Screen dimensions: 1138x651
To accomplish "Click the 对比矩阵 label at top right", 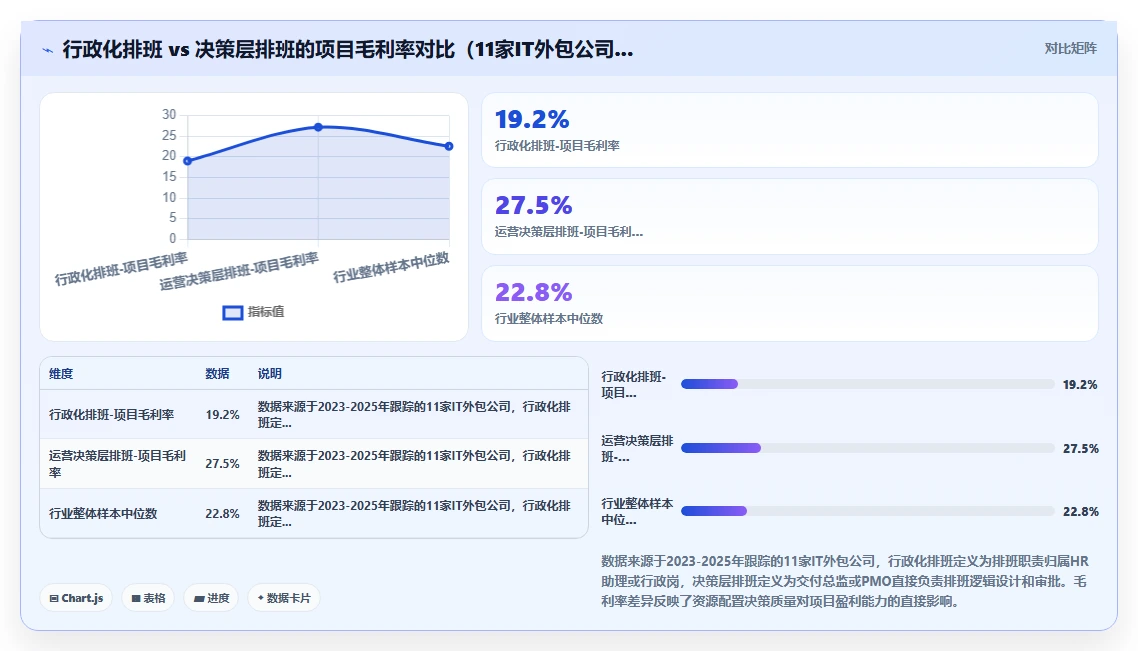I will [1071, 49].
